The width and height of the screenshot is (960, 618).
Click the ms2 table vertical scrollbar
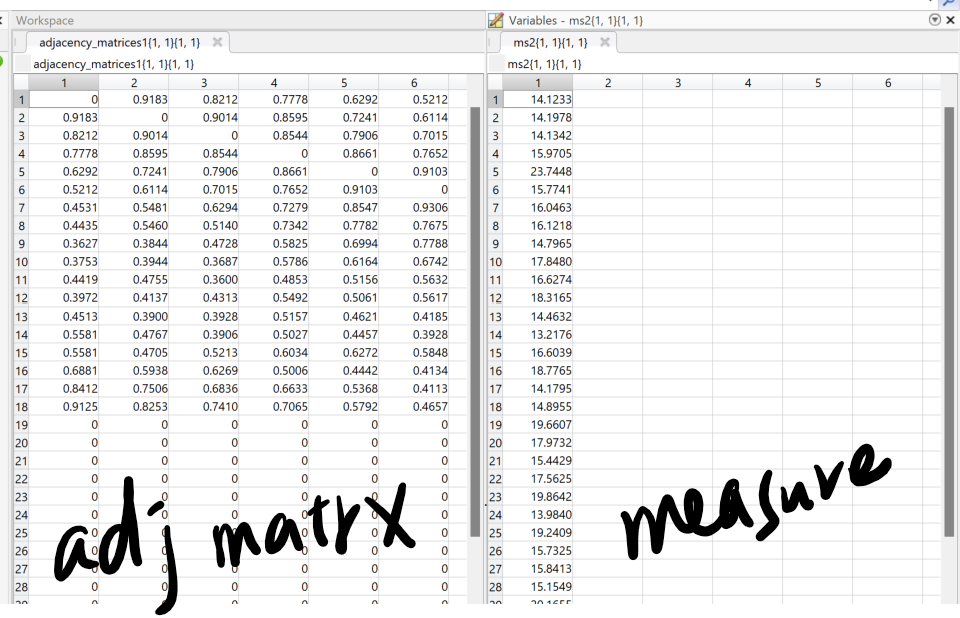(x=949, y=300)
